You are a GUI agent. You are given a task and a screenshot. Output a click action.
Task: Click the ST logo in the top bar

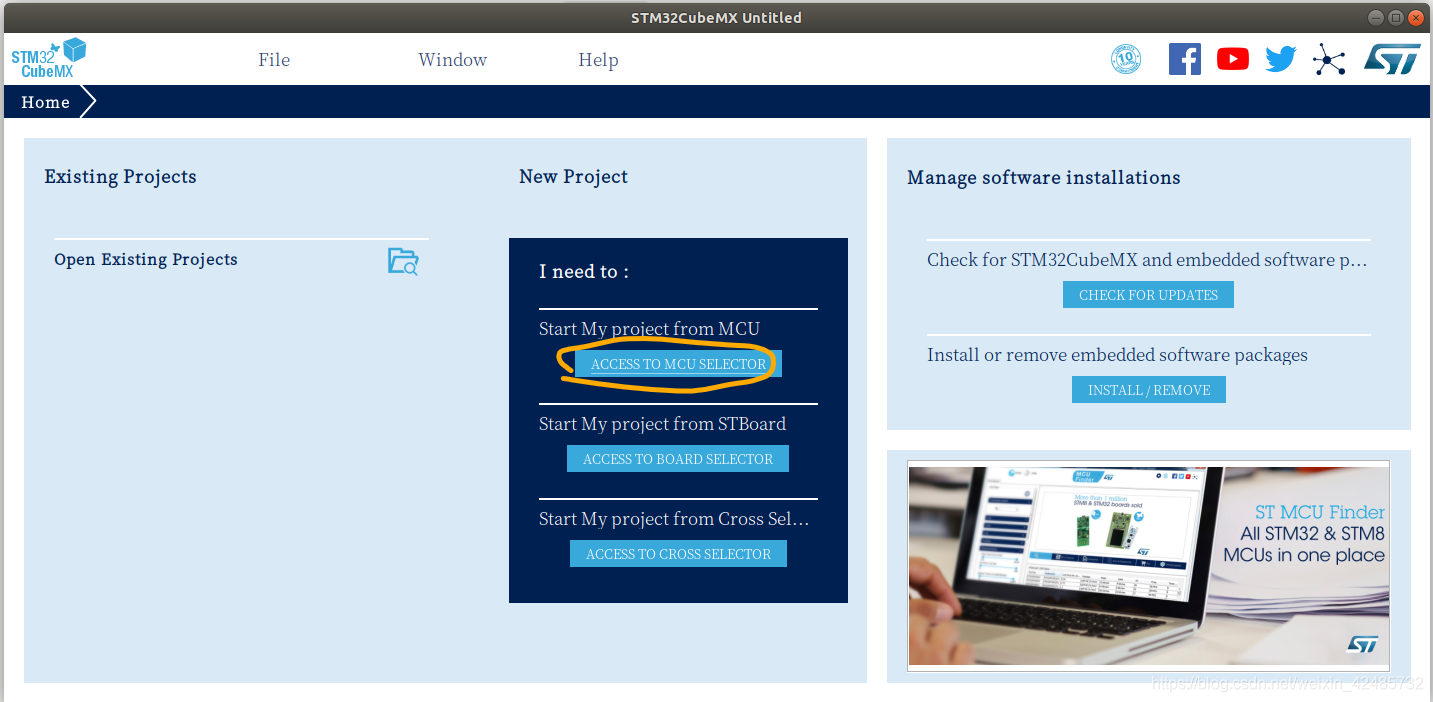pyautogui.click(x=1392, y=60)
